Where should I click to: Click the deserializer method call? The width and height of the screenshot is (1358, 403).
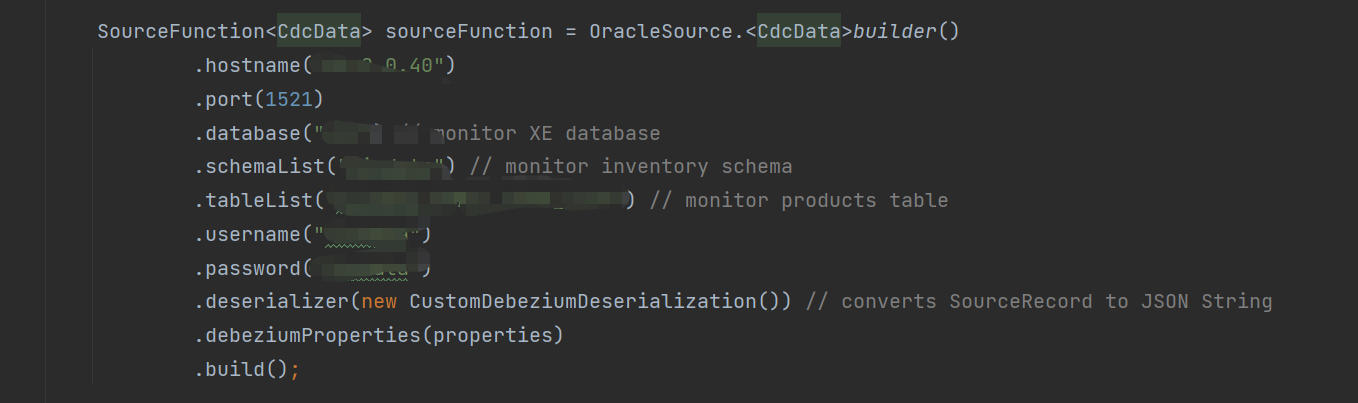click(273, 301)
